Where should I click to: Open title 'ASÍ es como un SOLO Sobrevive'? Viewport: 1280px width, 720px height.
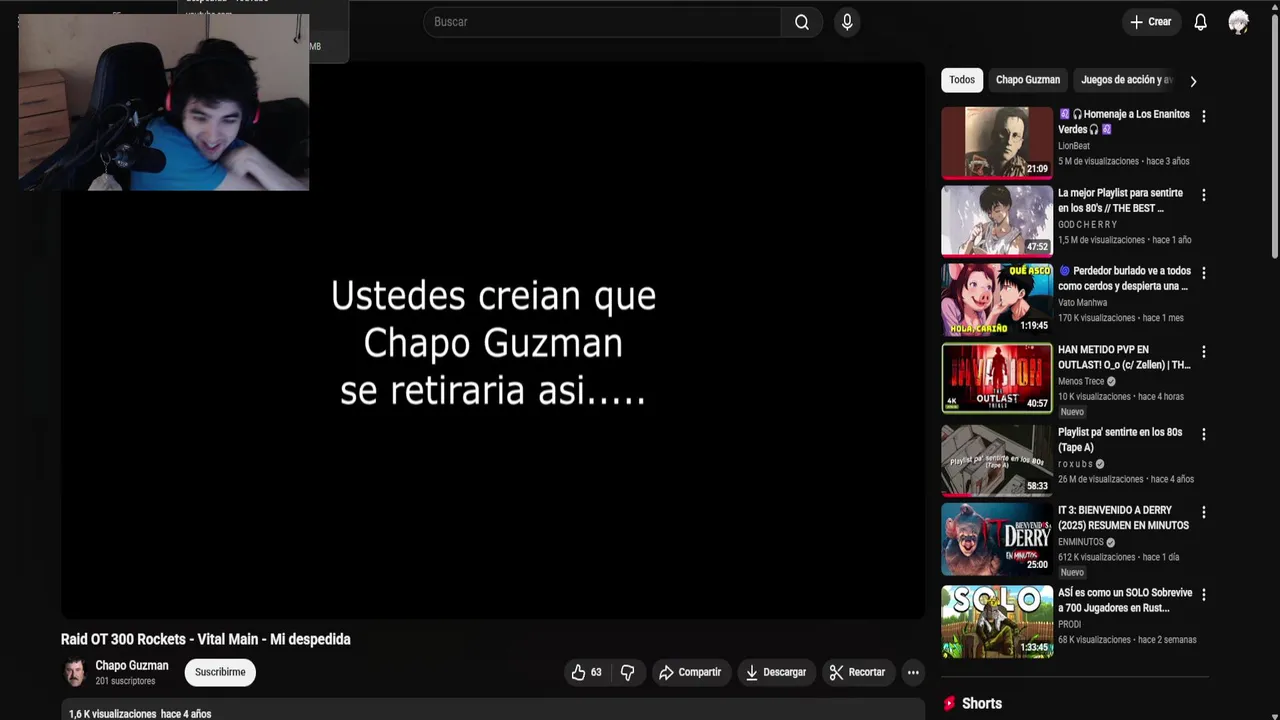click(1125, 600)
